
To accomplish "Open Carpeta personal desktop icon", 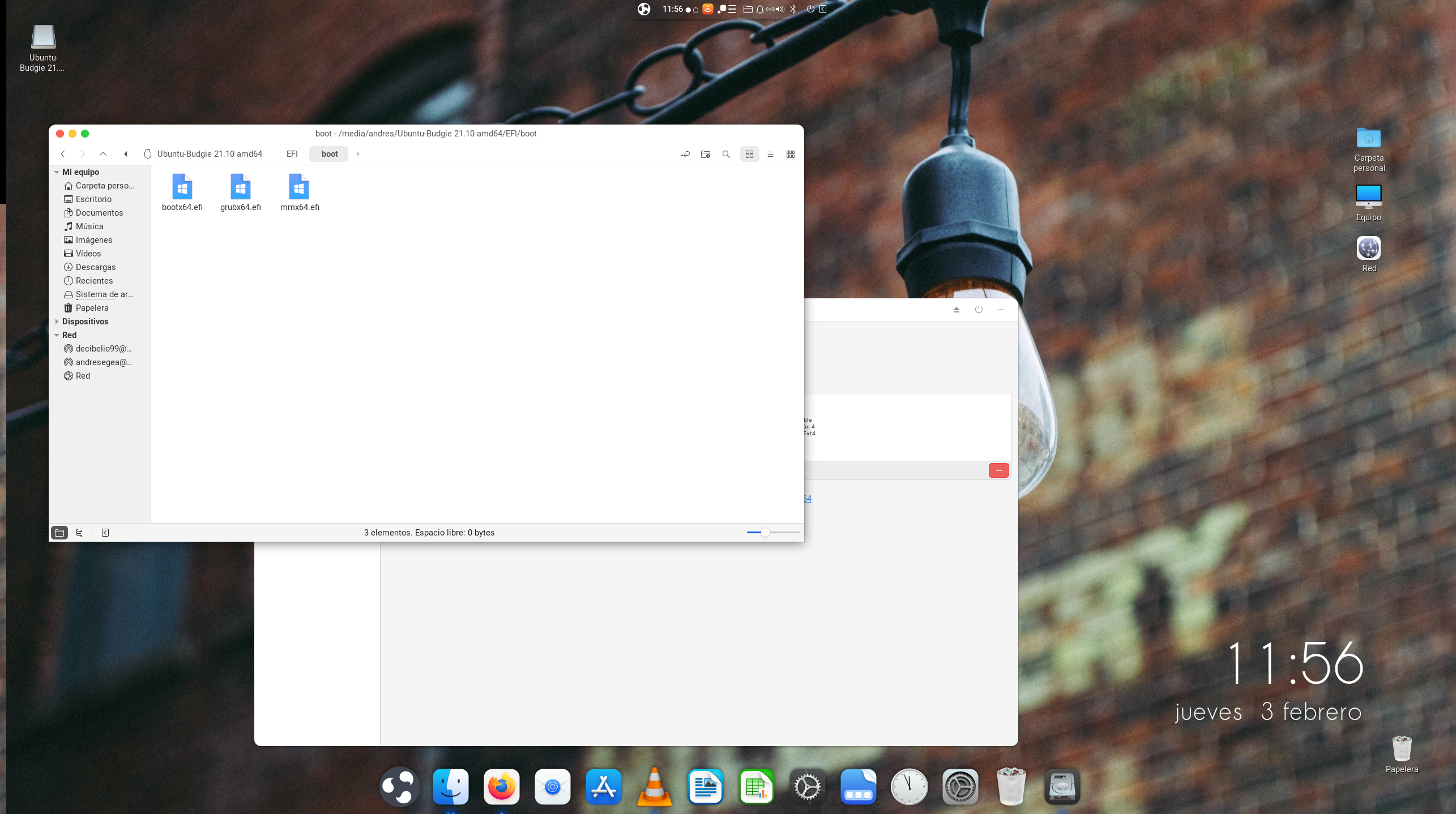I will 1369,149.
